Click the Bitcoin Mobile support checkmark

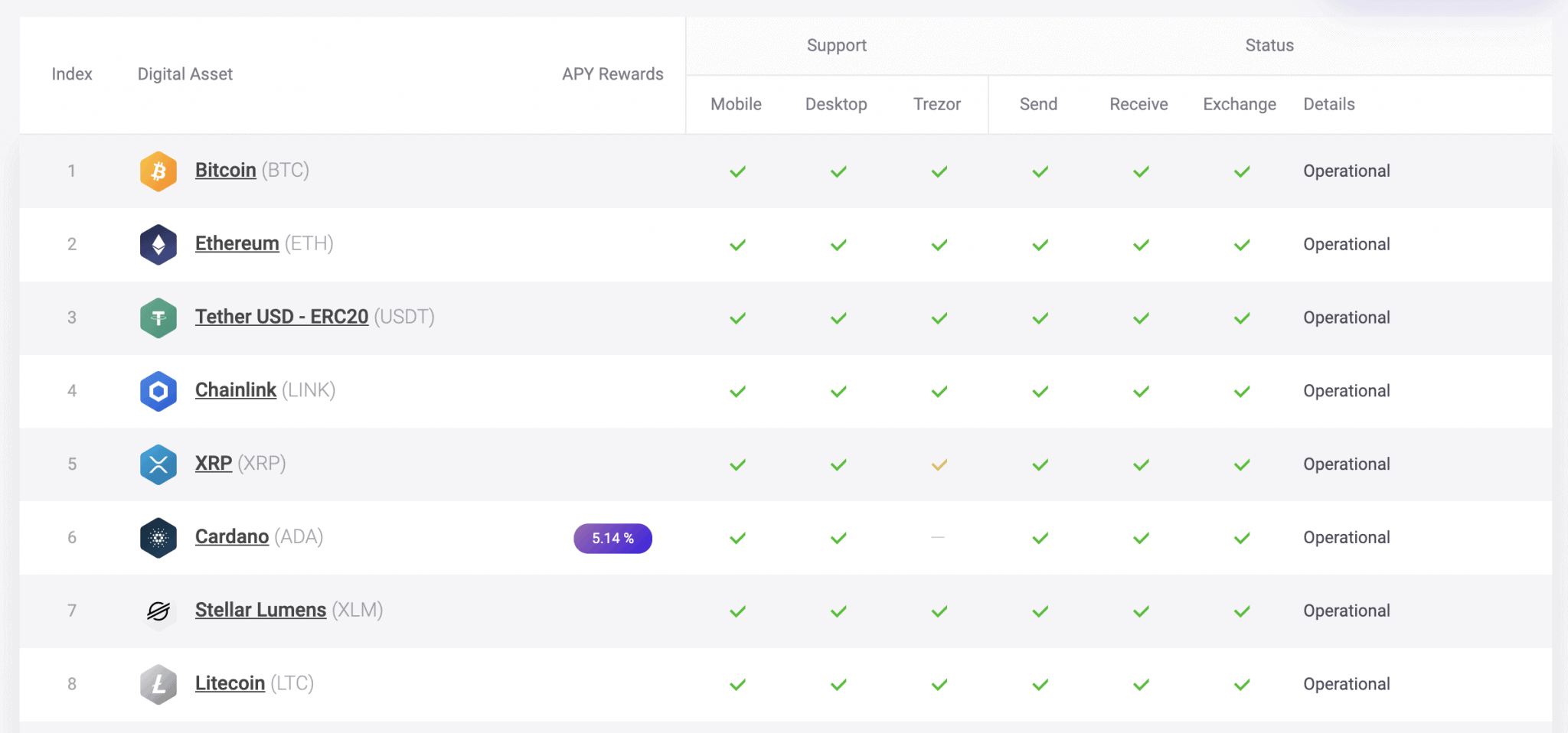(x=737, y=171)
